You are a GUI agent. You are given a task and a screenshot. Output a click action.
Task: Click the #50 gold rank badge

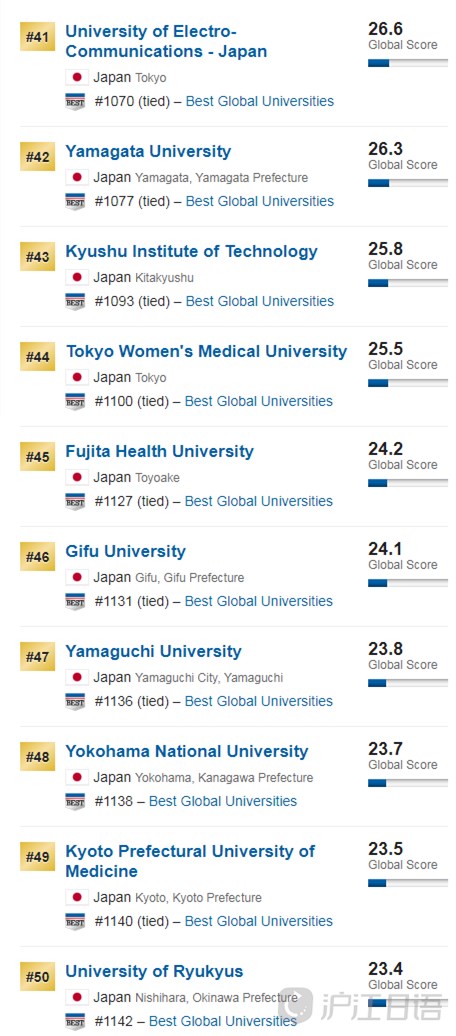38,977
